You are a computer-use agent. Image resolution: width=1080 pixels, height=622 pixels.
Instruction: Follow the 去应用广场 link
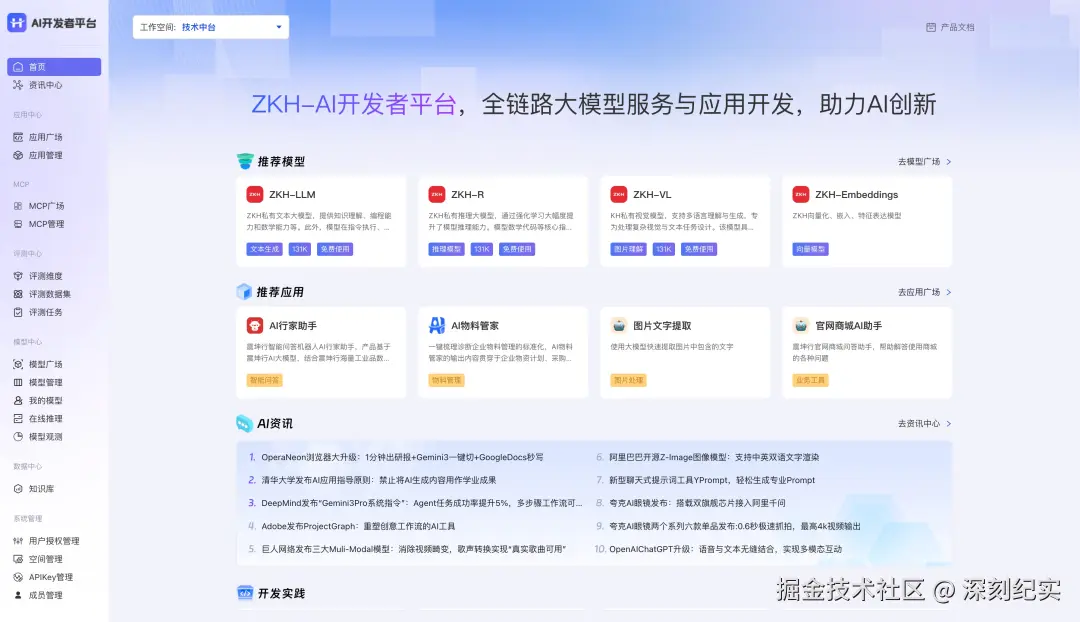[919, 292]
